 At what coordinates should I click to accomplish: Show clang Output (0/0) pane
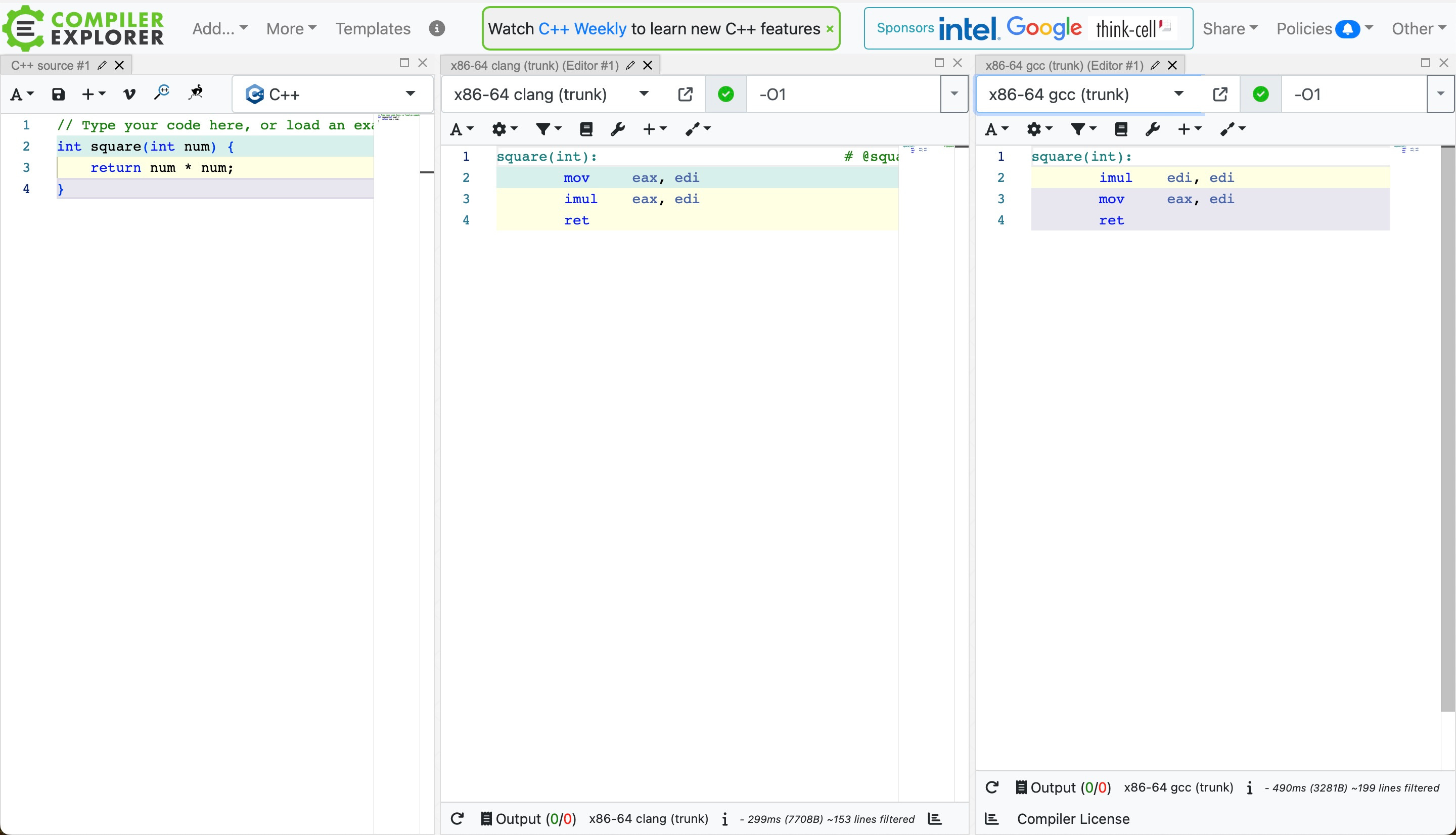pyautogui.click(x=528, y=819)
